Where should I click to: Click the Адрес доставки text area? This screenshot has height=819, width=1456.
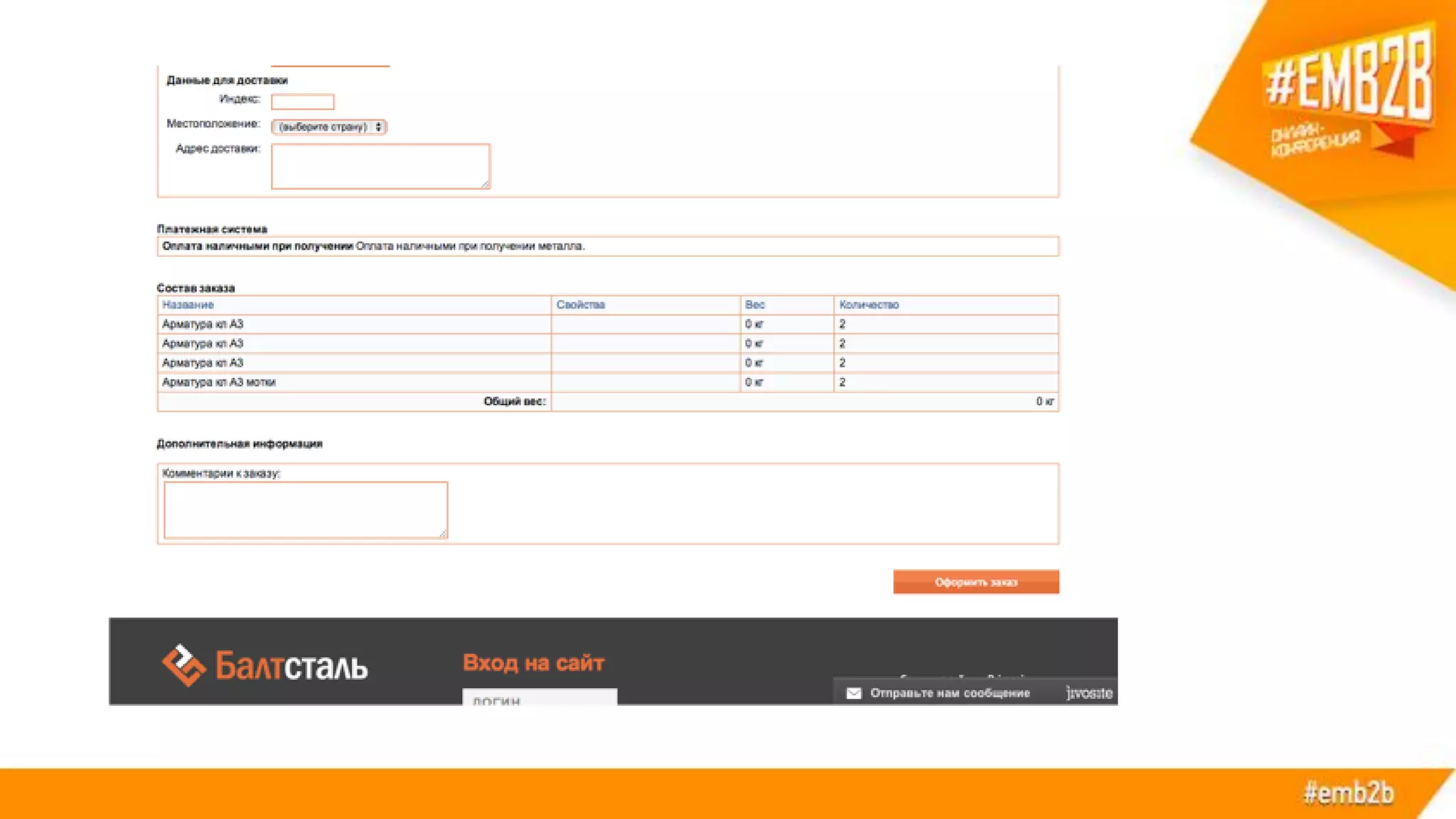pos(380,166)
